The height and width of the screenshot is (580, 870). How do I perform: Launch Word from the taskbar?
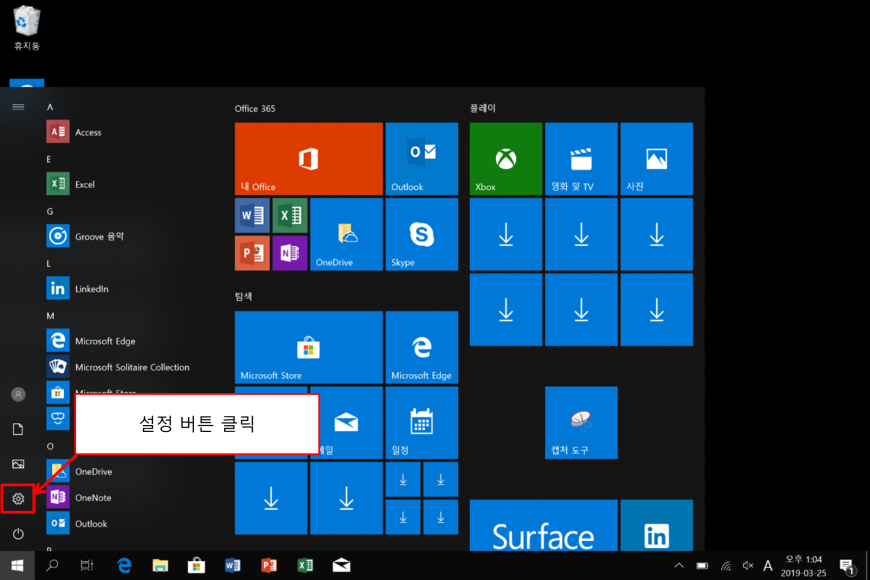232,566
